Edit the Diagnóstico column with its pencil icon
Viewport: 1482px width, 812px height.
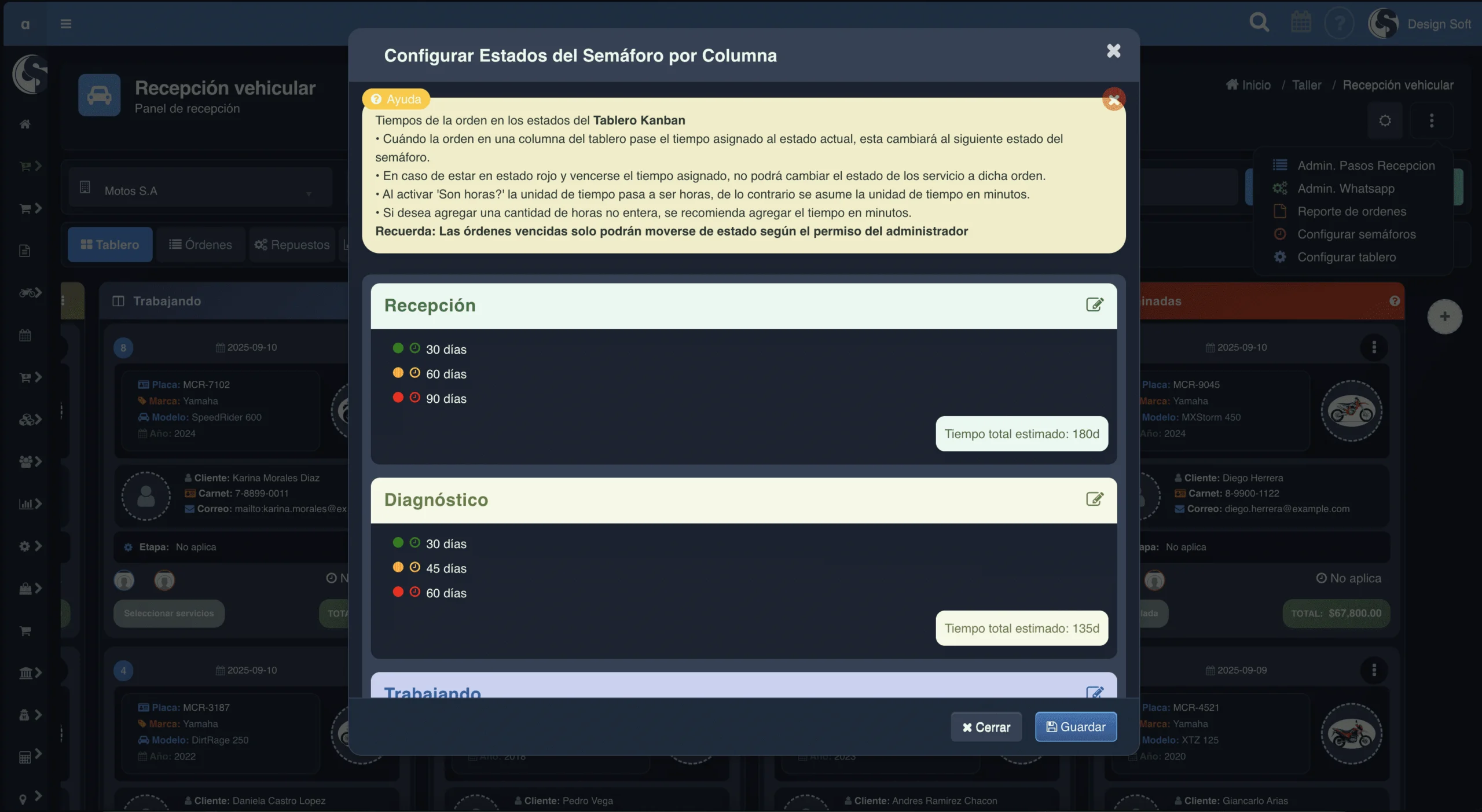click(x=1094, y=499)
